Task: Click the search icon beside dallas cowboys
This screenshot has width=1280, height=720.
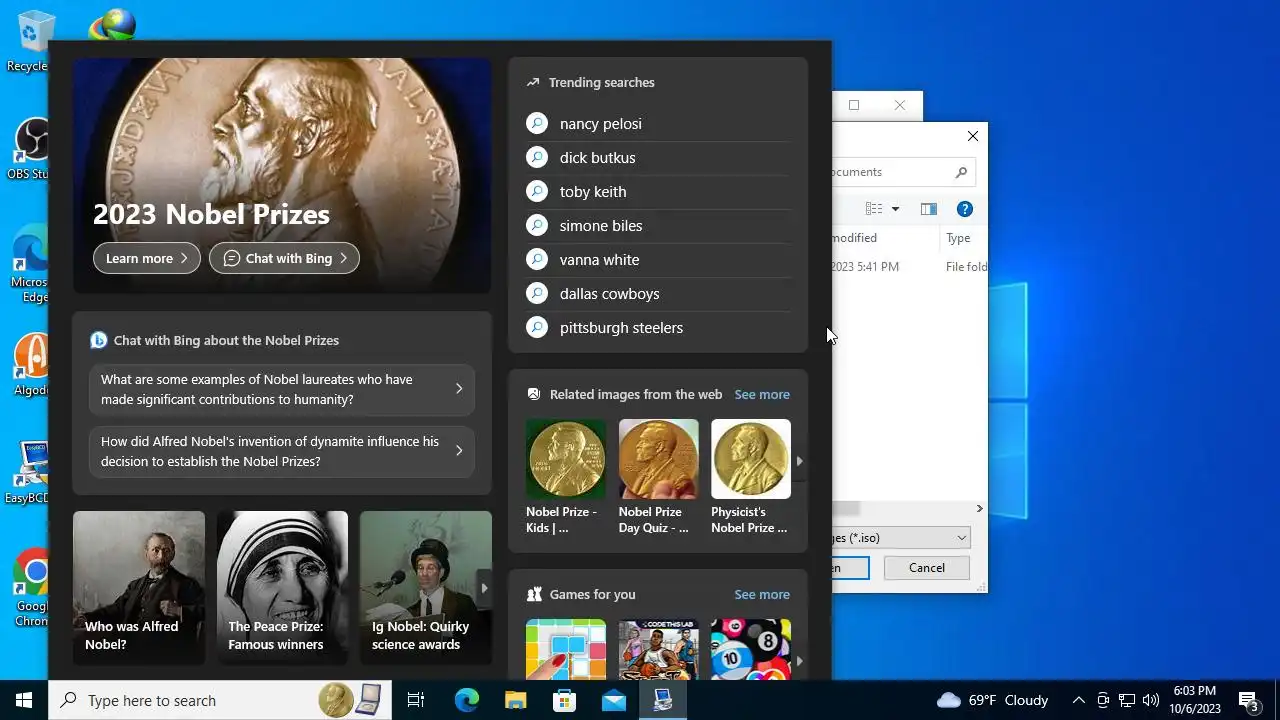Action: pyautogui.click(x=537, y=293)
